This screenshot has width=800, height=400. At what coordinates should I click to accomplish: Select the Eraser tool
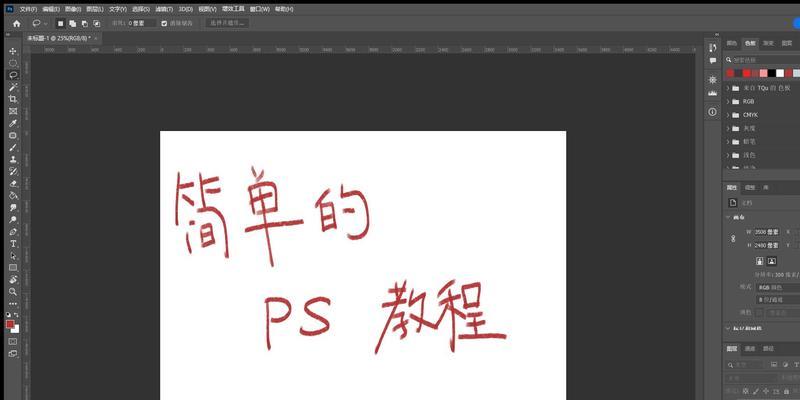pos(13,184)
